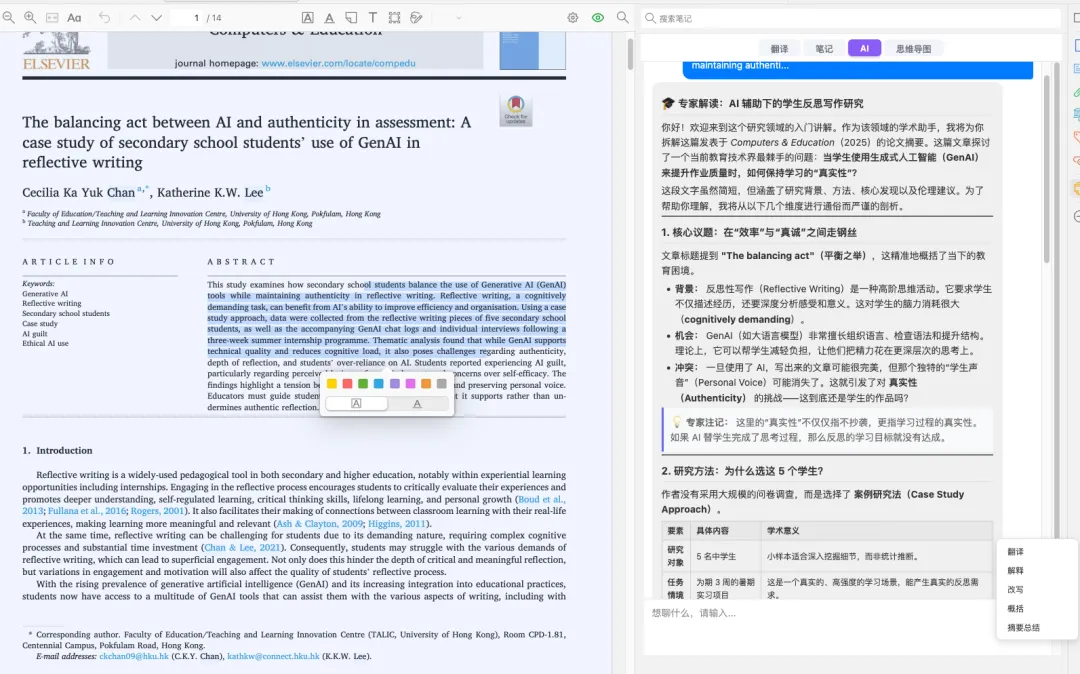This screenshot has width=1080, height=674.
Task: Select the area screenshot selection tool
Action: point(394,18)
